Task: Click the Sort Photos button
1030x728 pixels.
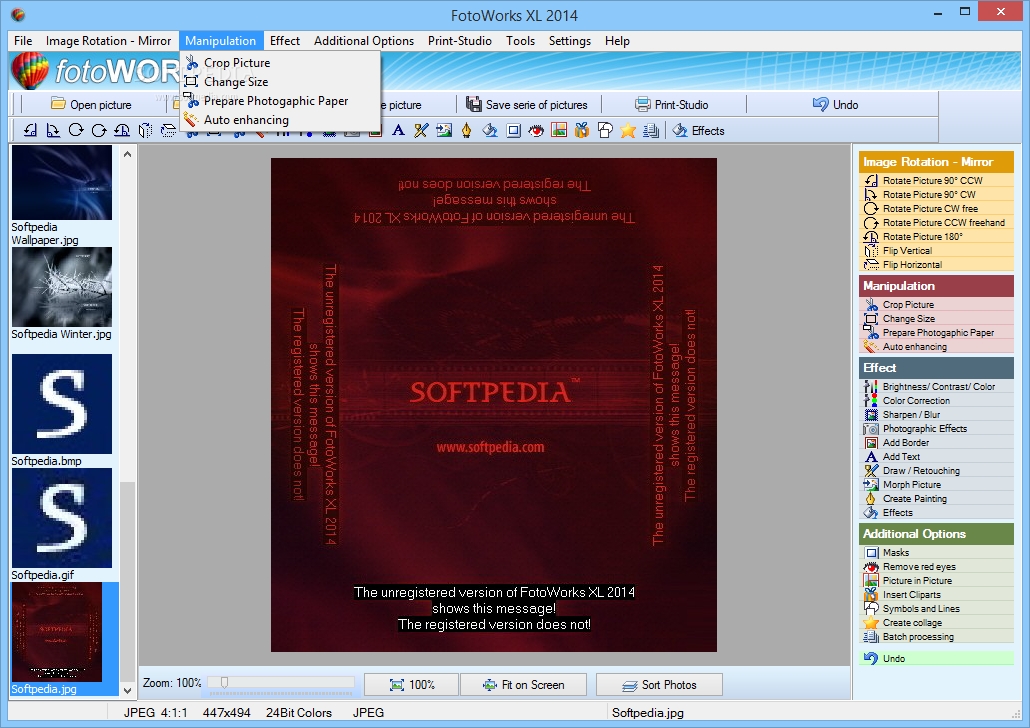Action: [x=660, y=685]
